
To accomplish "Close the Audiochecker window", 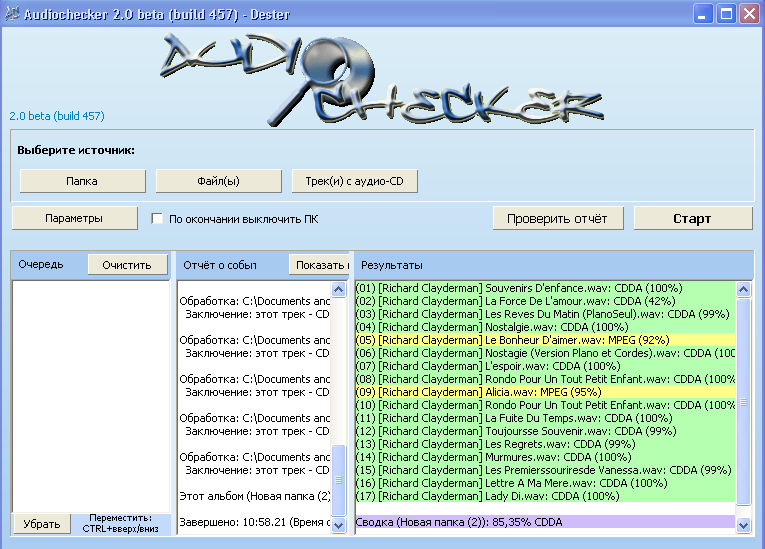I will [749, 14].
